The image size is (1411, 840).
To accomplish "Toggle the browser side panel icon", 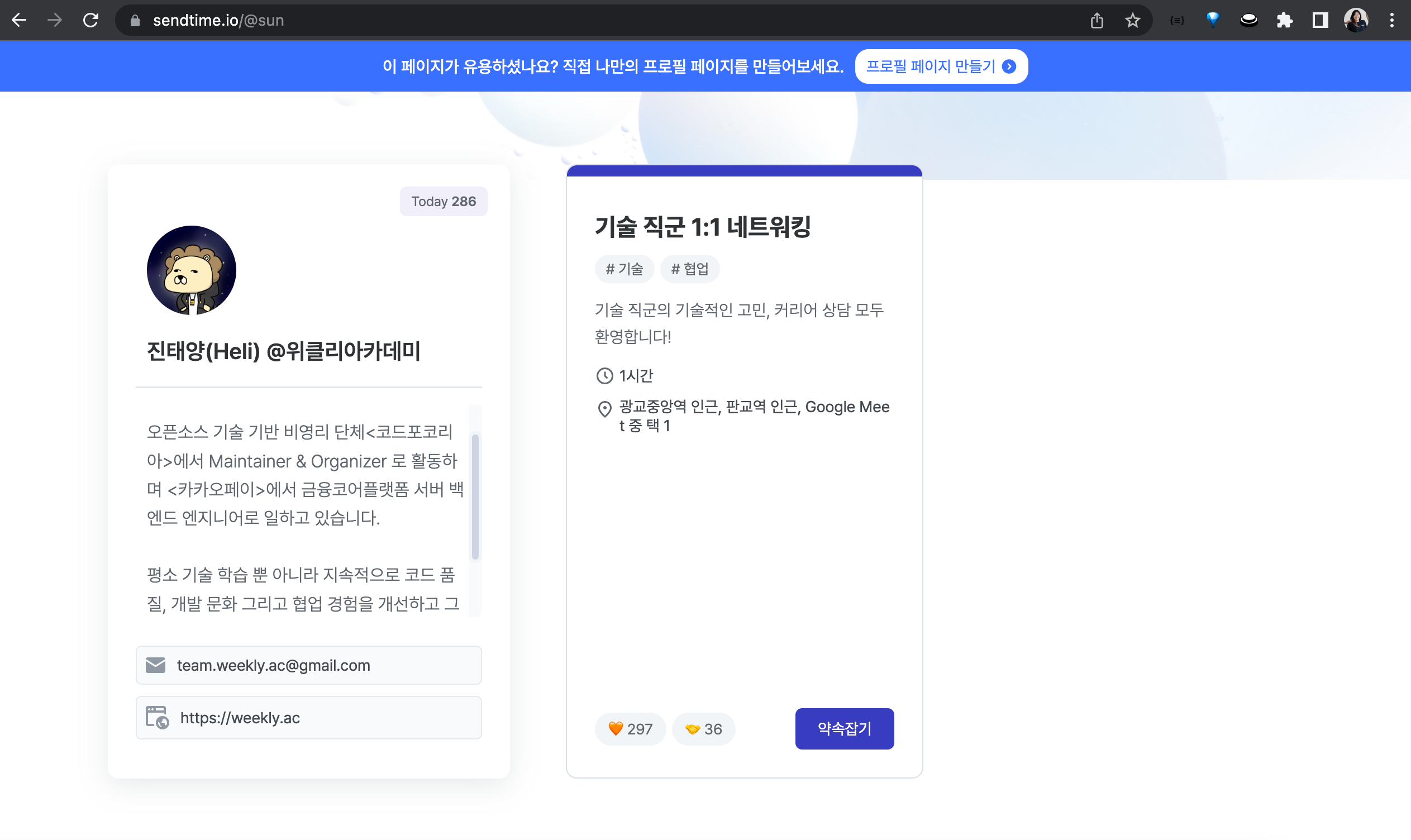I will [1320, 20].
